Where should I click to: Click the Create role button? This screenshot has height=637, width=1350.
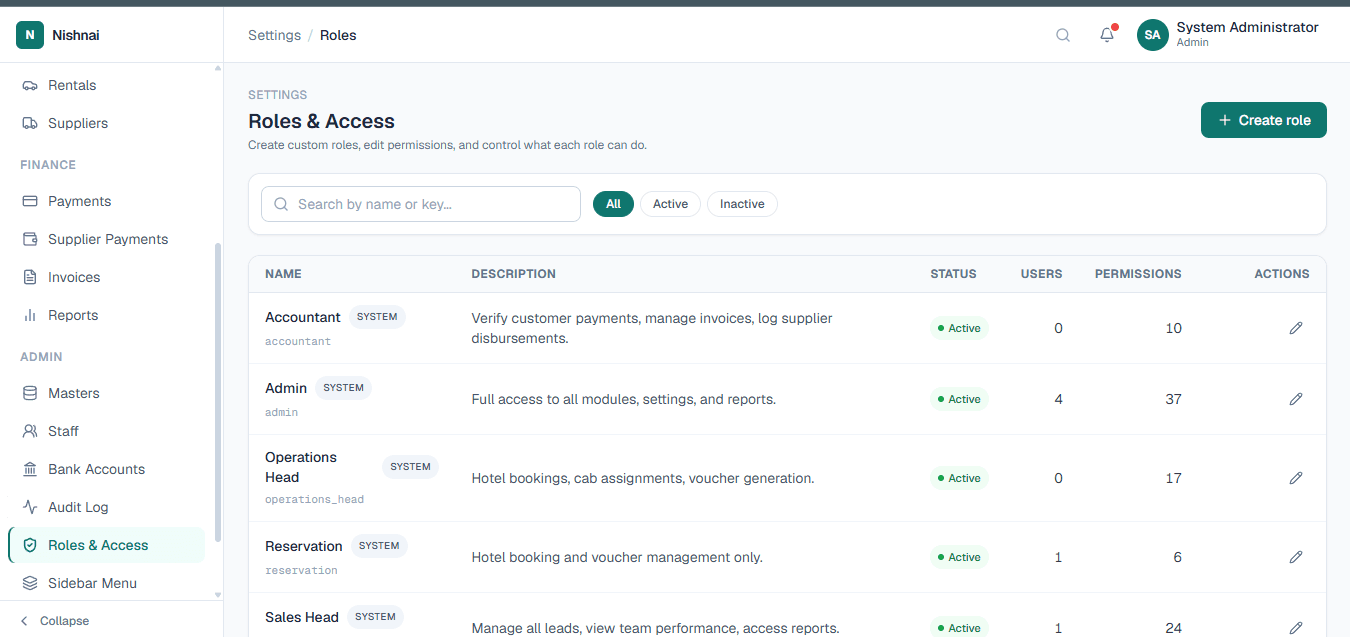click(x=1264, y=120)
